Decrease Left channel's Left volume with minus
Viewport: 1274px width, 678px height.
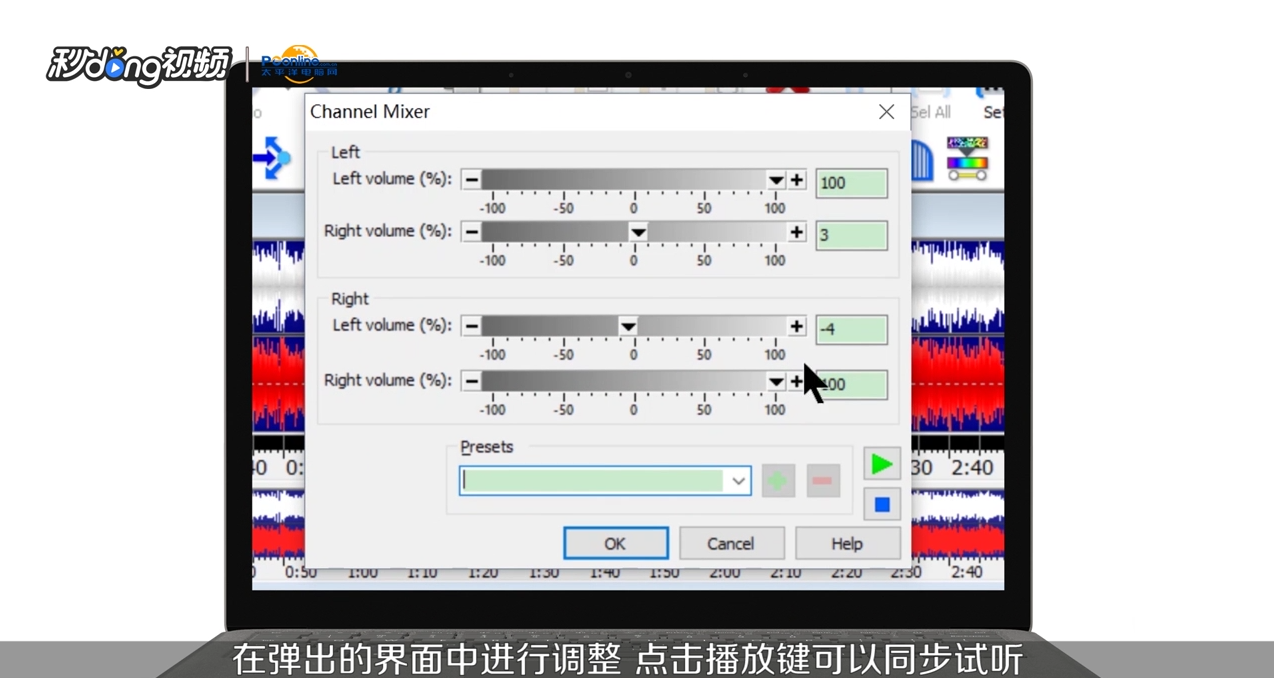471,180
